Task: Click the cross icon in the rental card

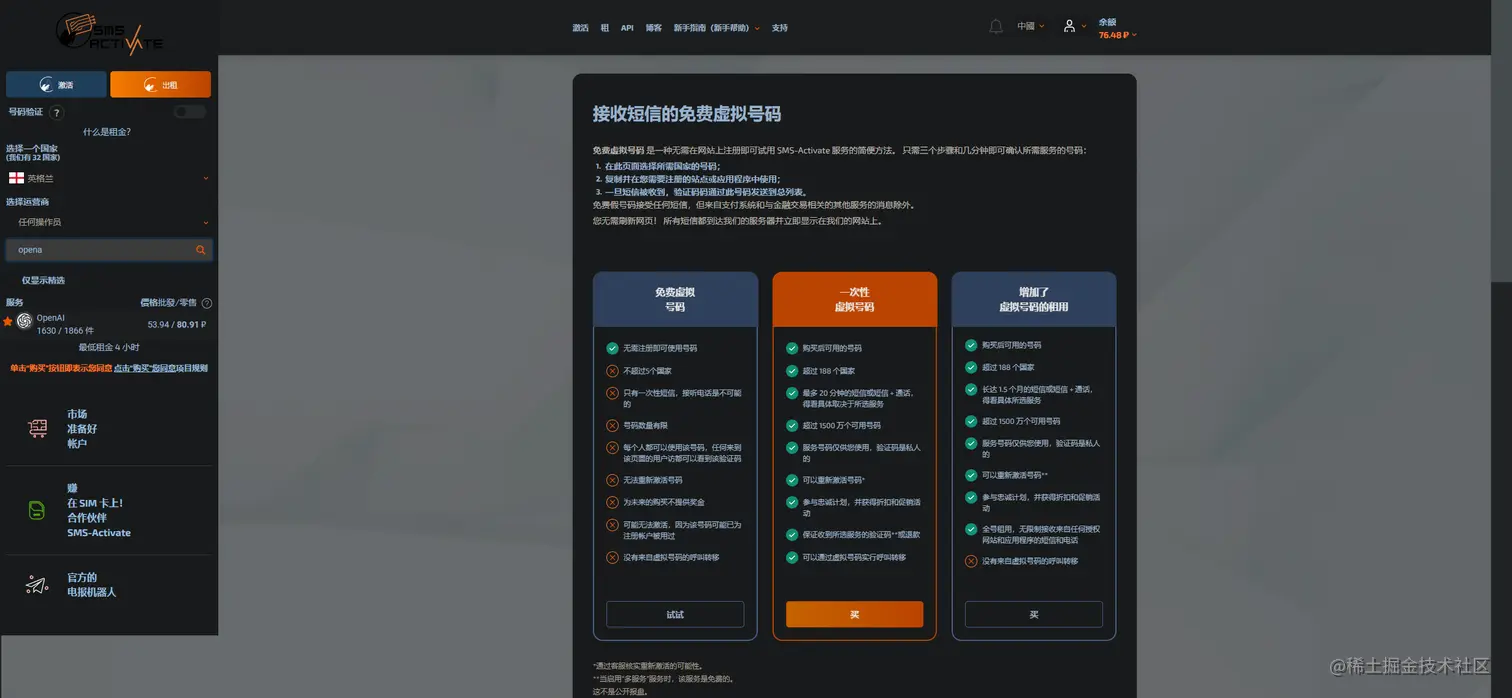Action: click(x=970, y=561)
